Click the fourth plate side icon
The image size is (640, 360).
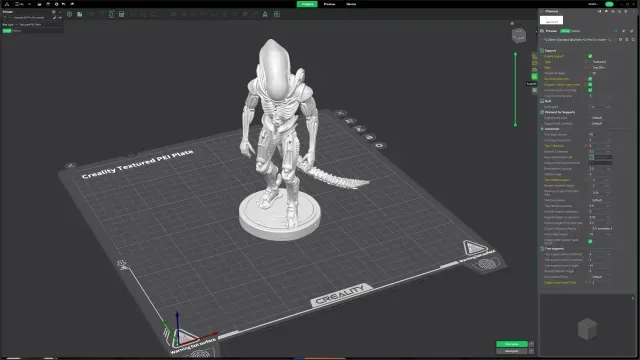pyautogui.click(x=369, y=137)
